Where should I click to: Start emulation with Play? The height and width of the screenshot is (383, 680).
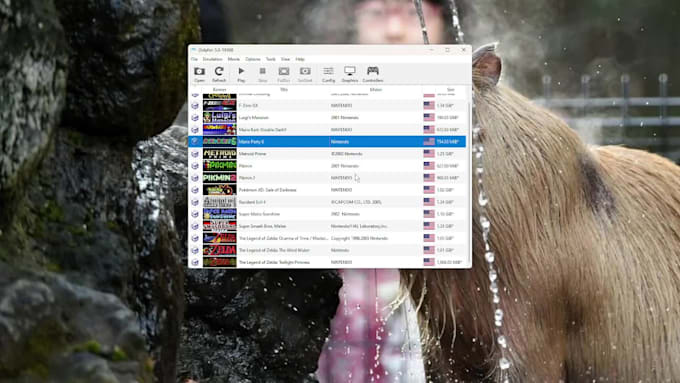click(x=241, y=74)
